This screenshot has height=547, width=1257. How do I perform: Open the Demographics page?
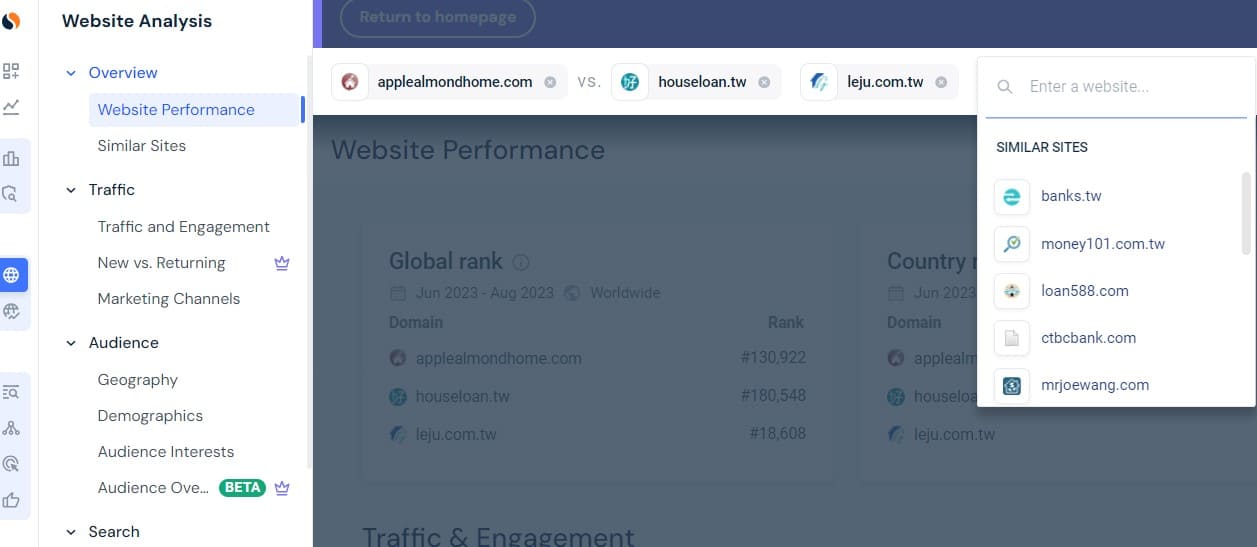(150, 416)
